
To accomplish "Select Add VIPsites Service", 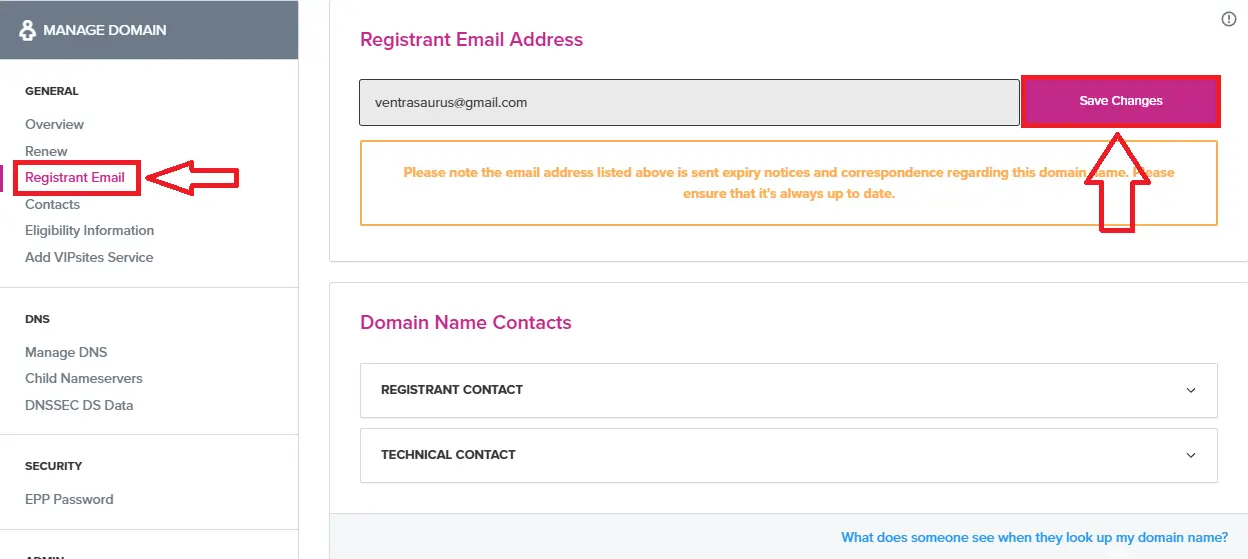I will click(x=89, y=257).
